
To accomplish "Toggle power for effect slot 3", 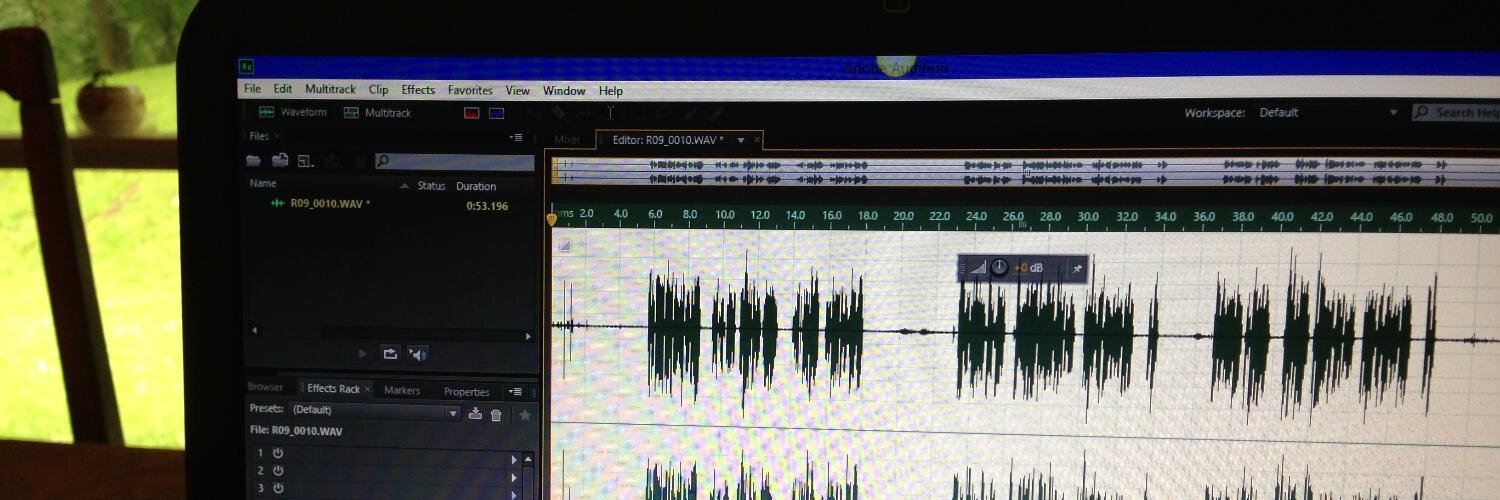I will (278, 487).
